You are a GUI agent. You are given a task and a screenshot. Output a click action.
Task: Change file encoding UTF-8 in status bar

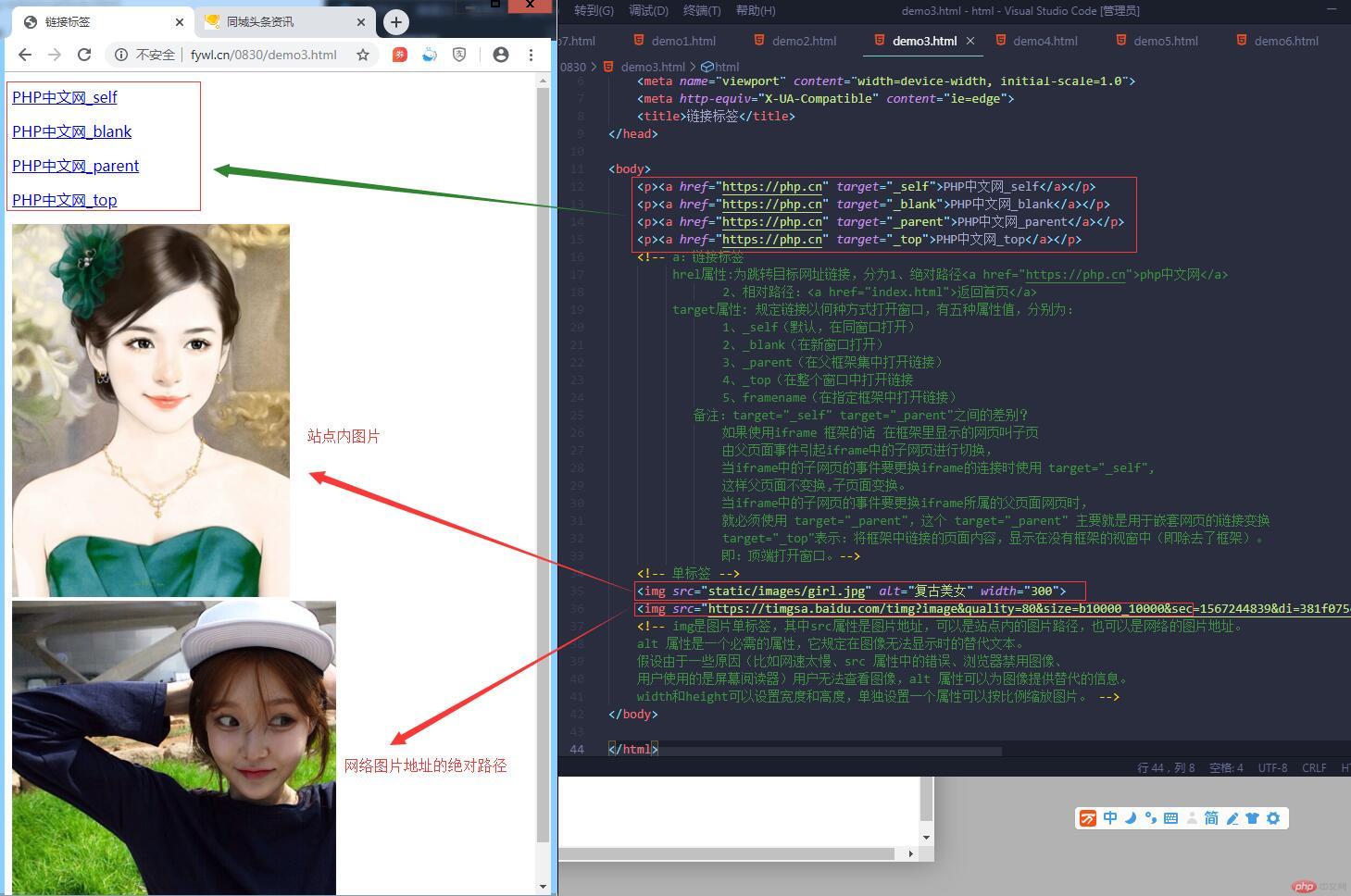click(1272, 767)
